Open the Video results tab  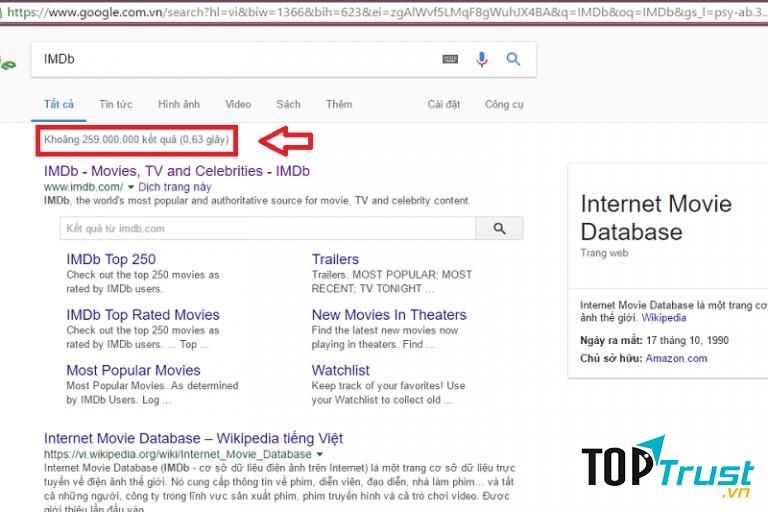pos(238,104)
